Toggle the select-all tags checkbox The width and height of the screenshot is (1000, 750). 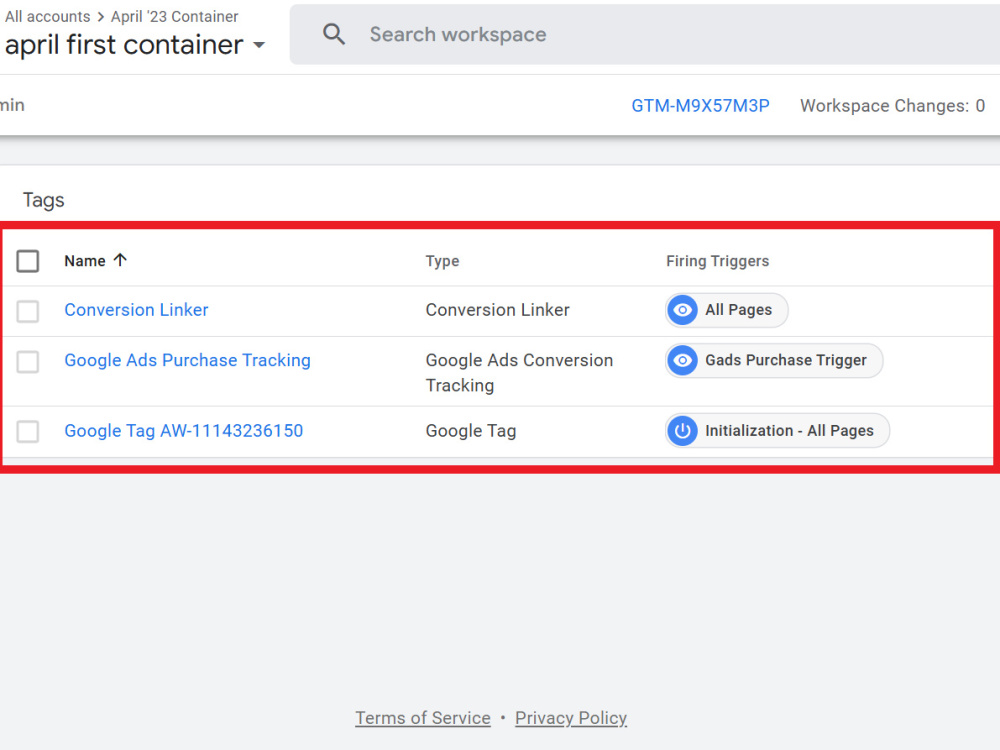[x=28, y=261]
